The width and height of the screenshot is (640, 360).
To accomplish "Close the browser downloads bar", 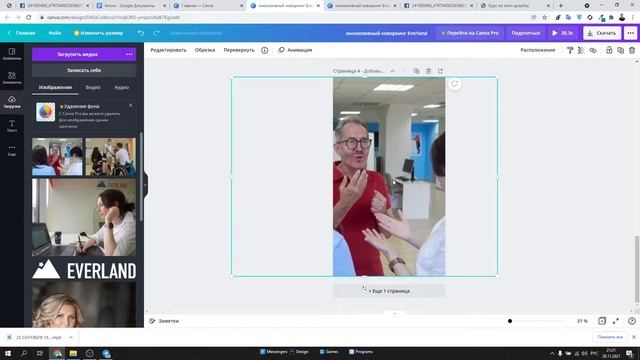I will (634, 337).
